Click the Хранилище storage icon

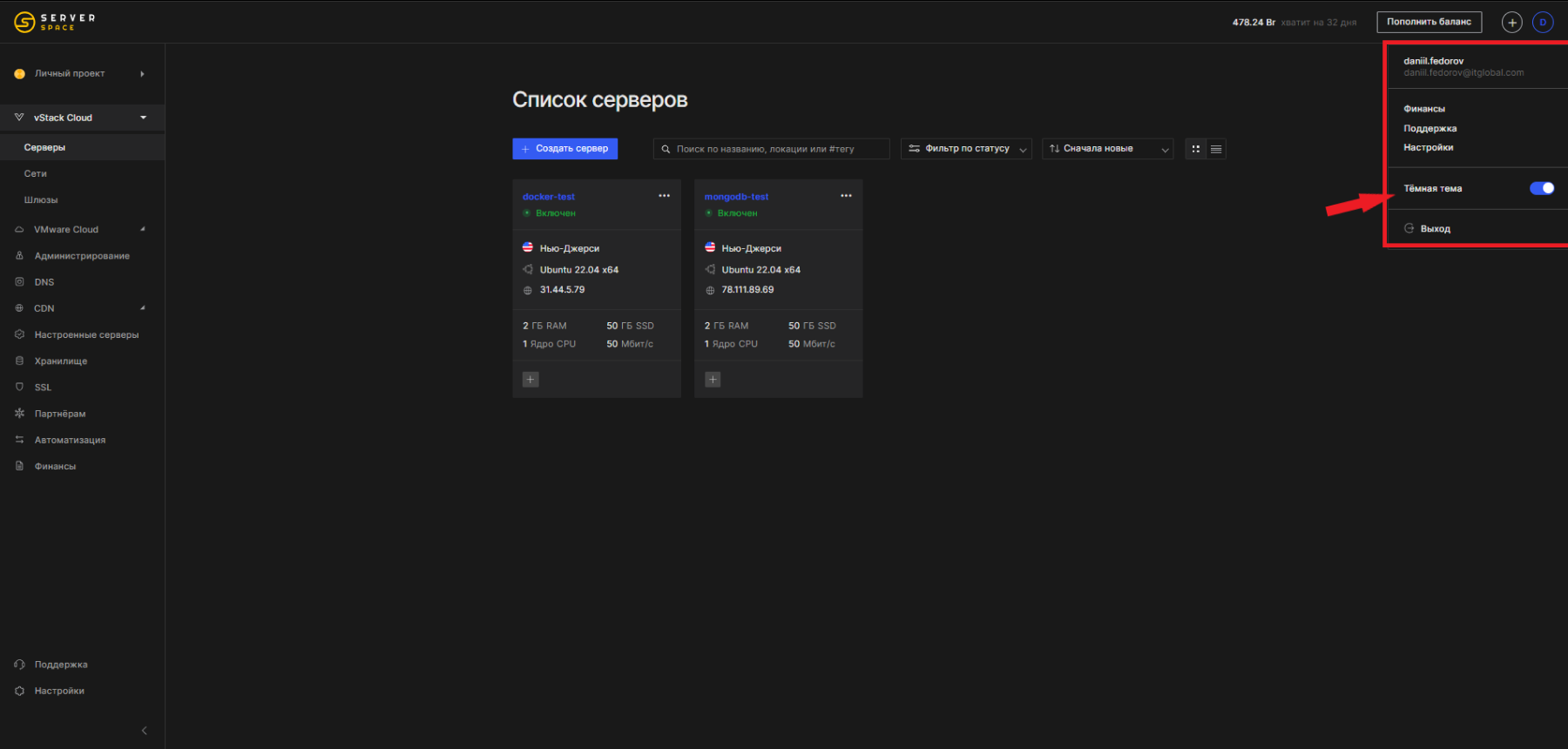[19, 361]
